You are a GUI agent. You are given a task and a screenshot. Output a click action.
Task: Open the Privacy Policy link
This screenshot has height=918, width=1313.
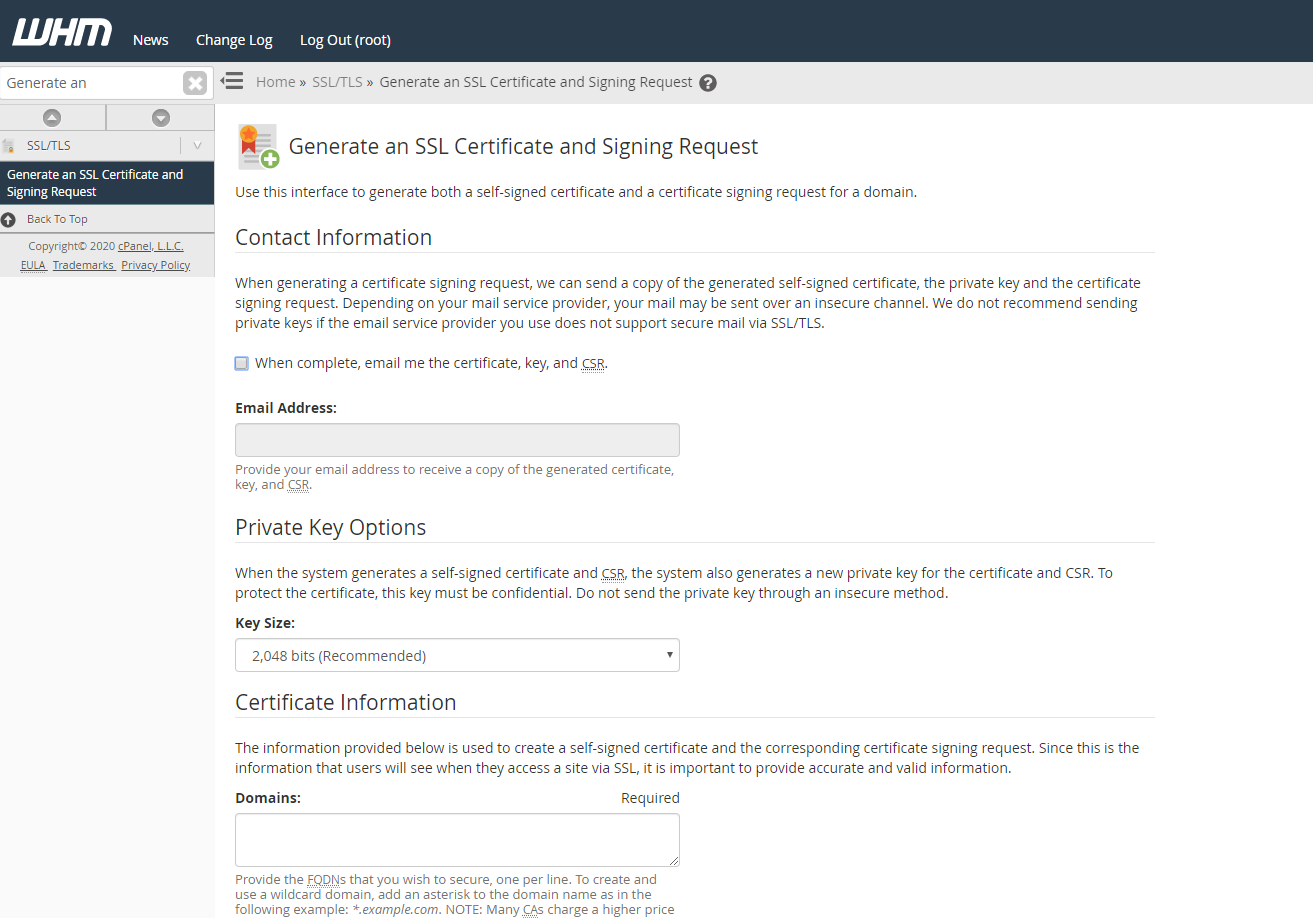coord(155,264)
